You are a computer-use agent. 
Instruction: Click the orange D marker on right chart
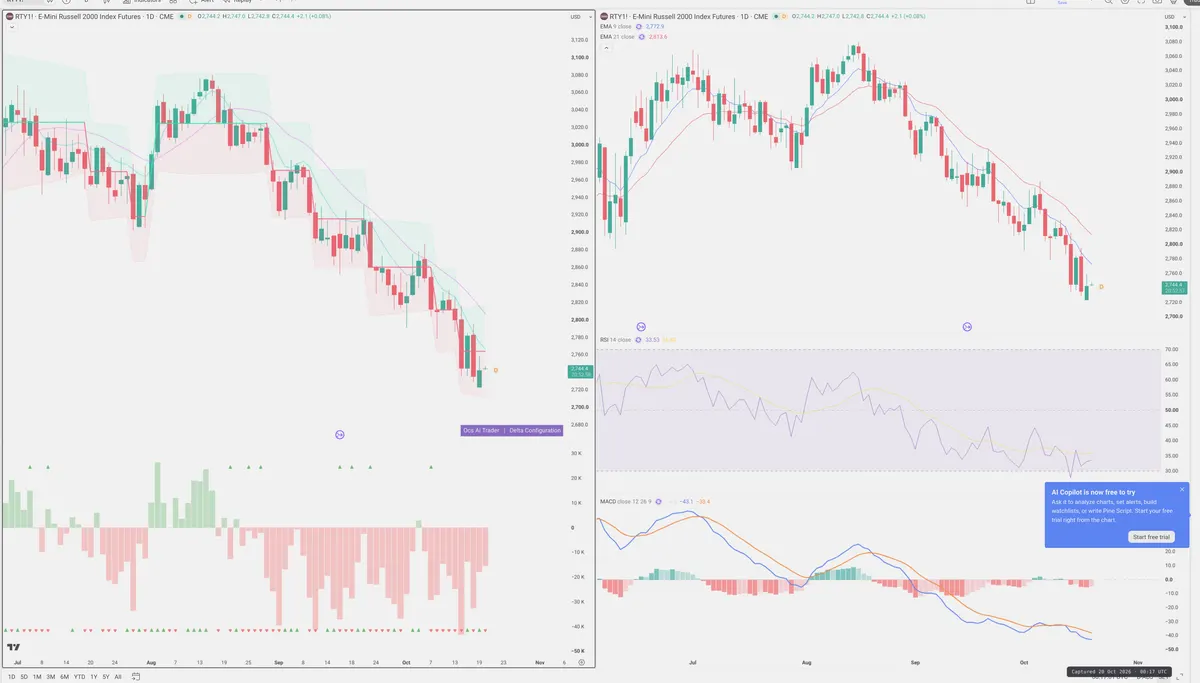1101,287
